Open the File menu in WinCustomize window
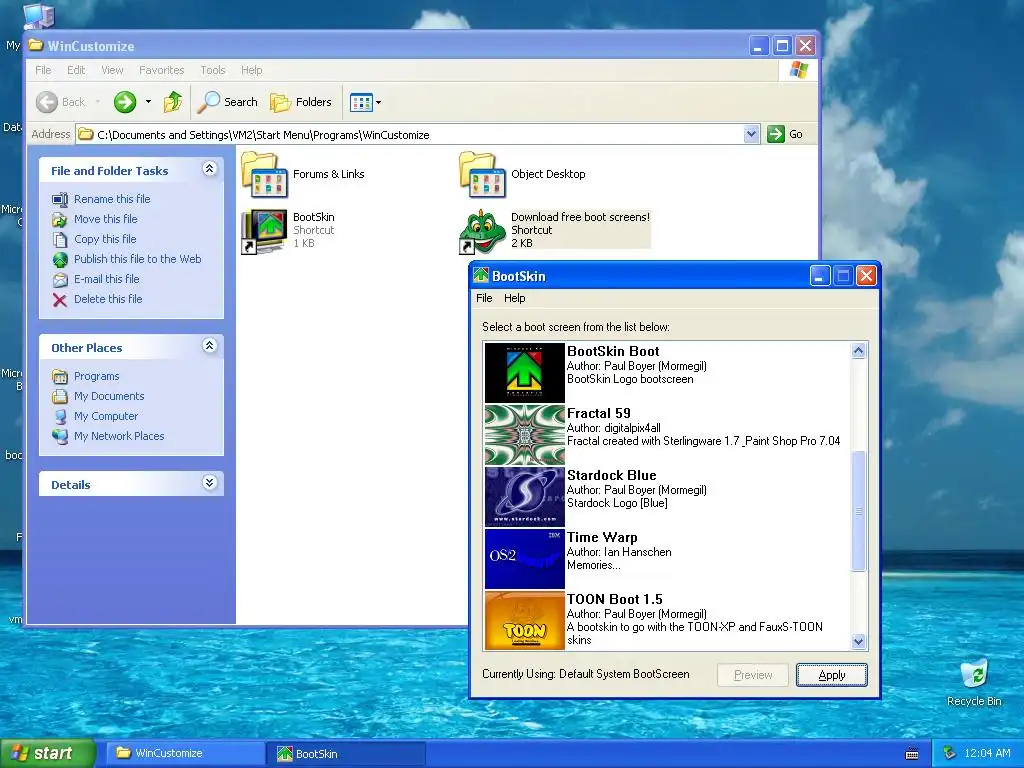 [43, 70]
